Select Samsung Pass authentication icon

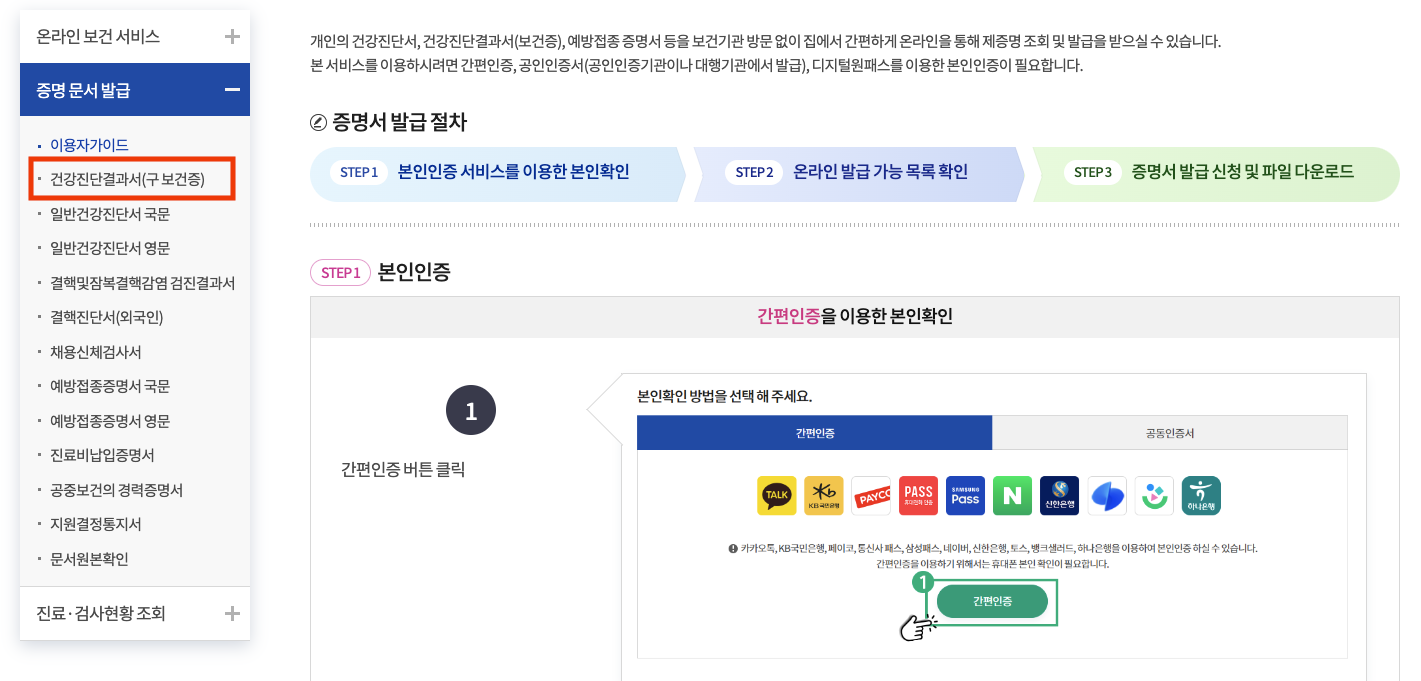(965, 495)
